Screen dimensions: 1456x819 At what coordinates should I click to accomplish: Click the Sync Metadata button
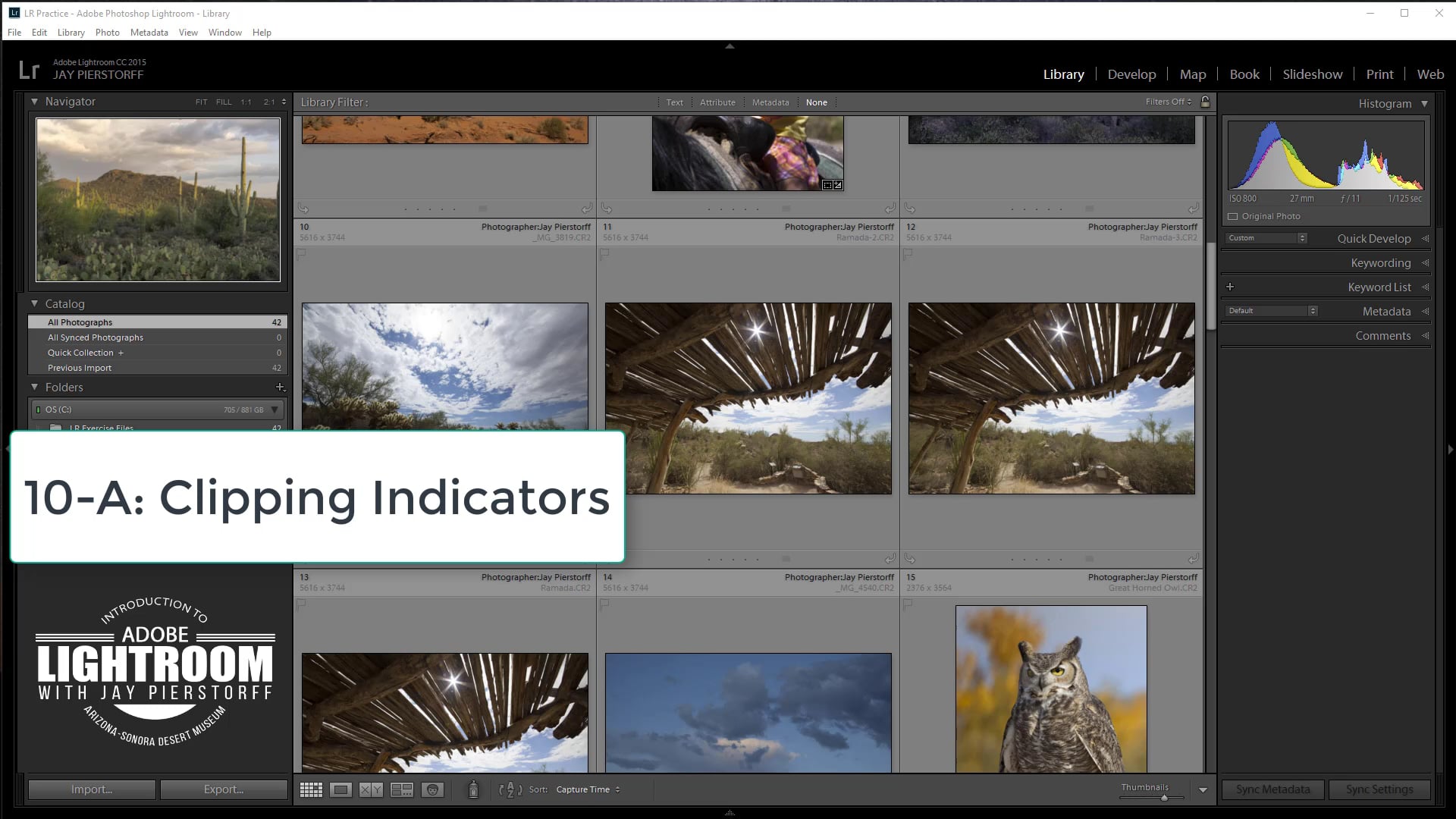[1272, 789]
